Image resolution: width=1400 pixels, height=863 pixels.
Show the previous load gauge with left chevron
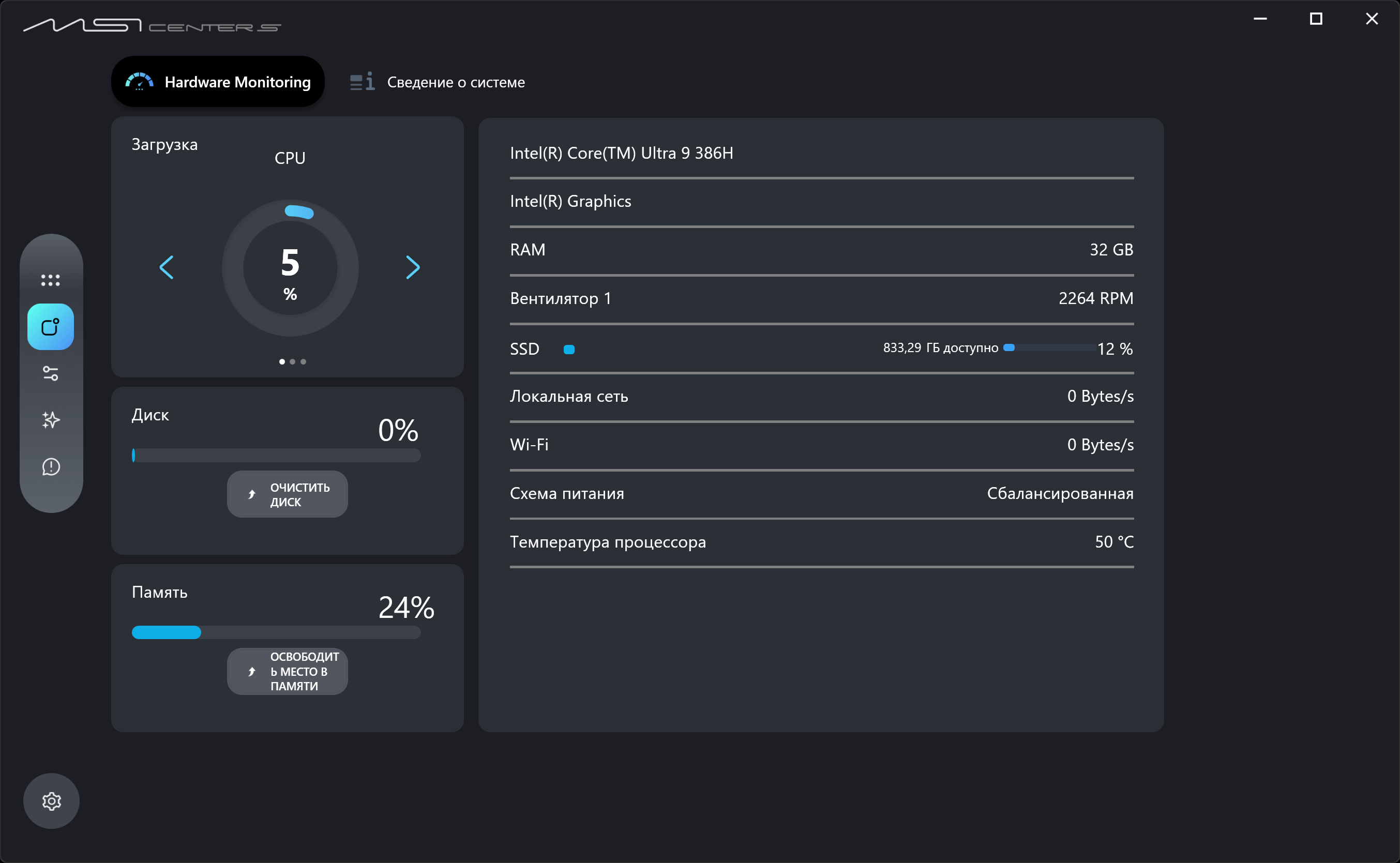166,267
